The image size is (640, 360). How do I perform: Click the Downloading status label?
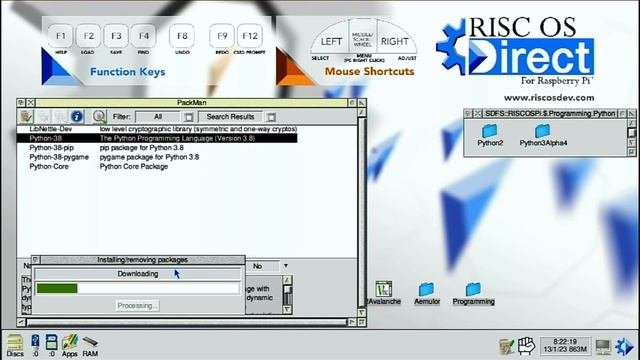(138, 274)
